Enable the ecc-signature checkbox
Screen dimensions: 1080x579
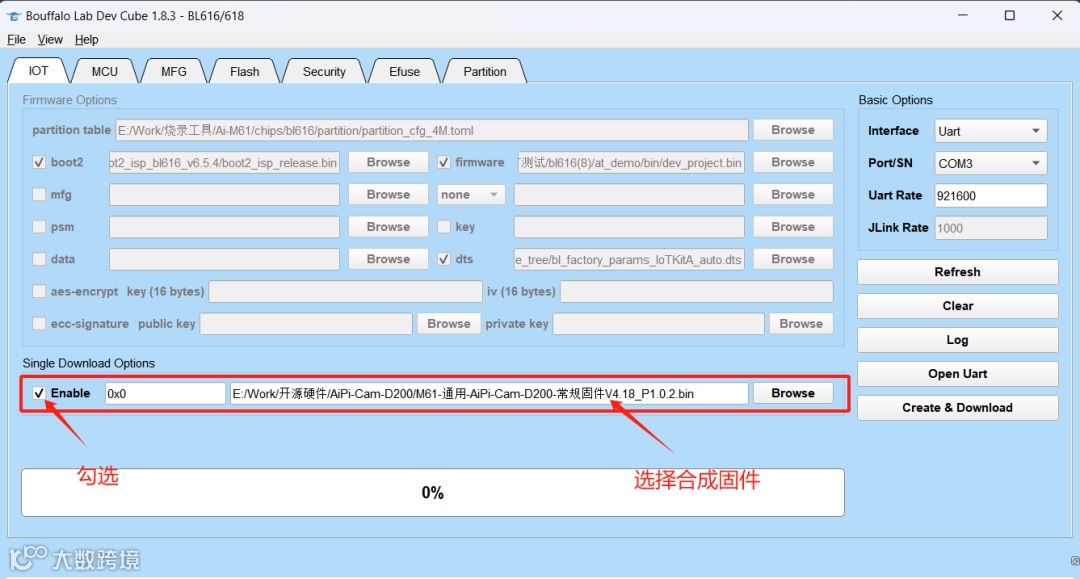tap(39, 324)
